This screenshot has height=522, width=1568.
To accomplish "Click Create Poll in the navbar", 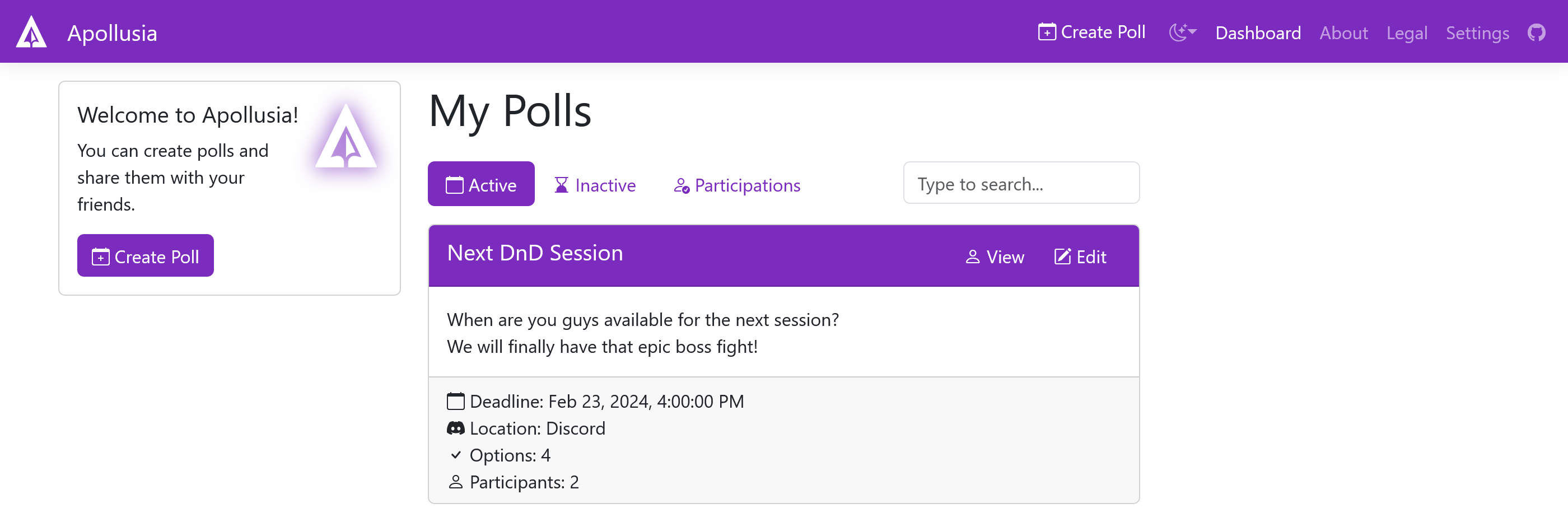I will (1091, 32).
